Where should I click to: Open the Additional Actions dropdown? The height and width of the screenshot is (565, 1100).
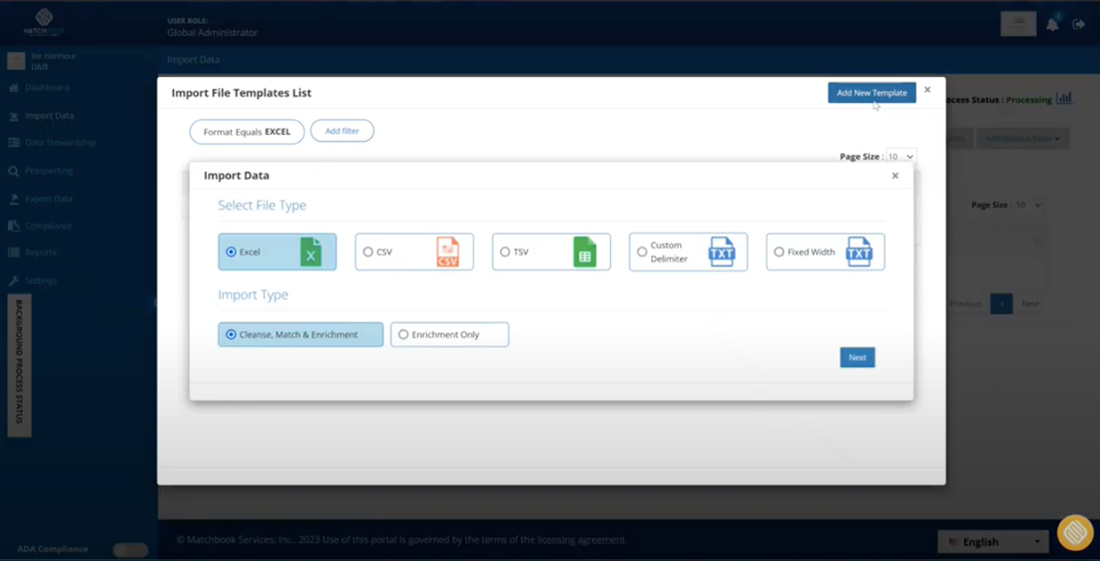click(x=1023, y=138)
